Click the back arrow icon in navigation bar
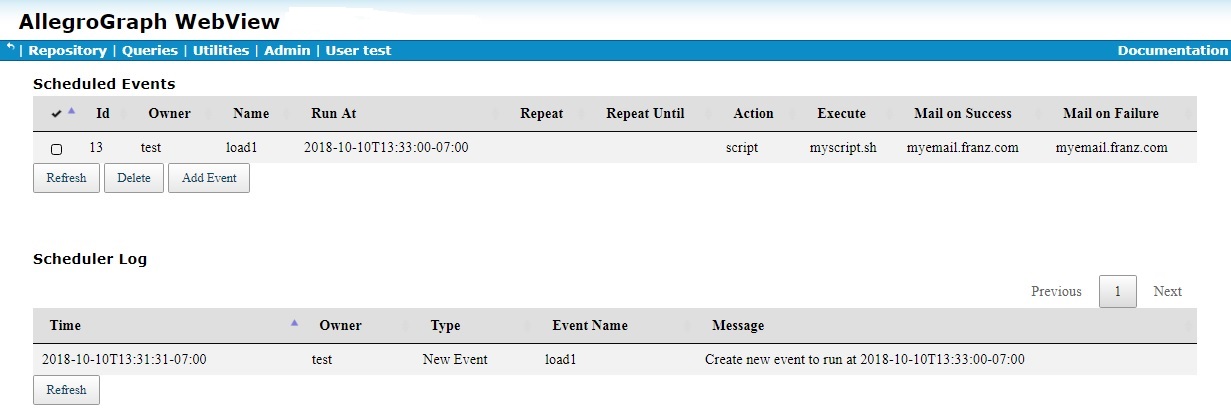Screen dimensions: 1231x413 (10, 48)
